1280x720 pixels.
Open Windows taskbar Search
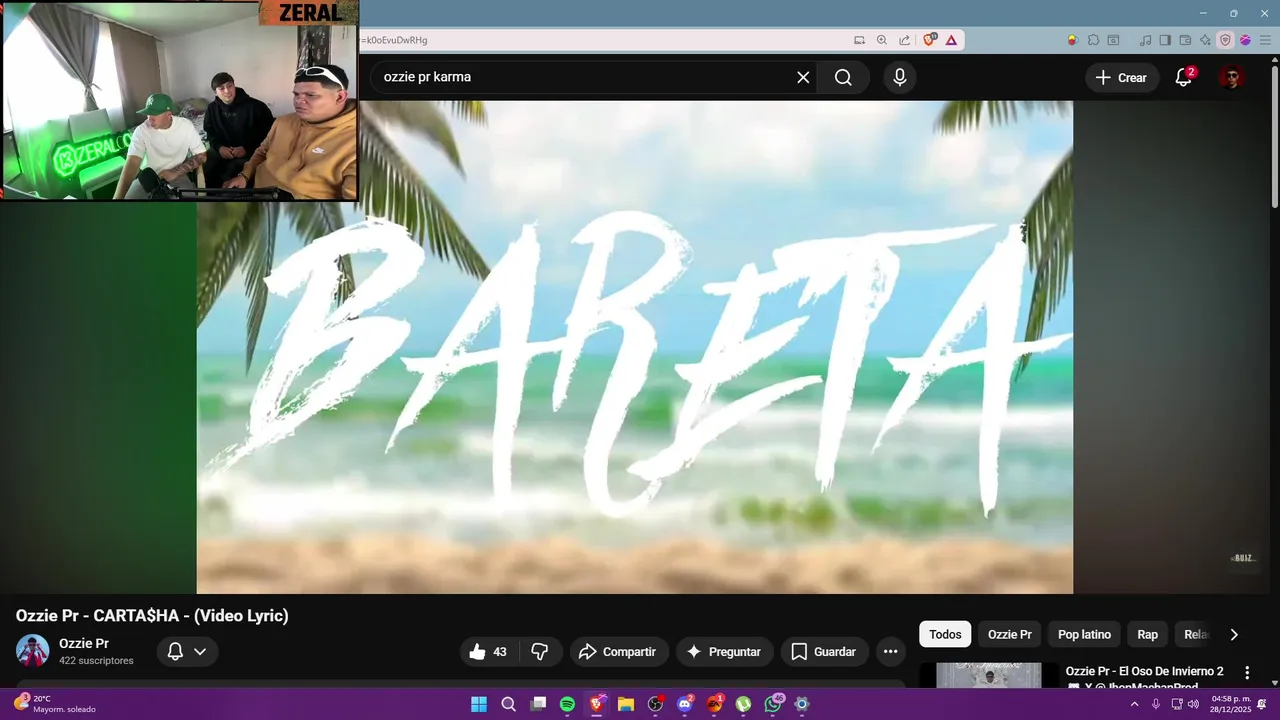coord(508,704)
